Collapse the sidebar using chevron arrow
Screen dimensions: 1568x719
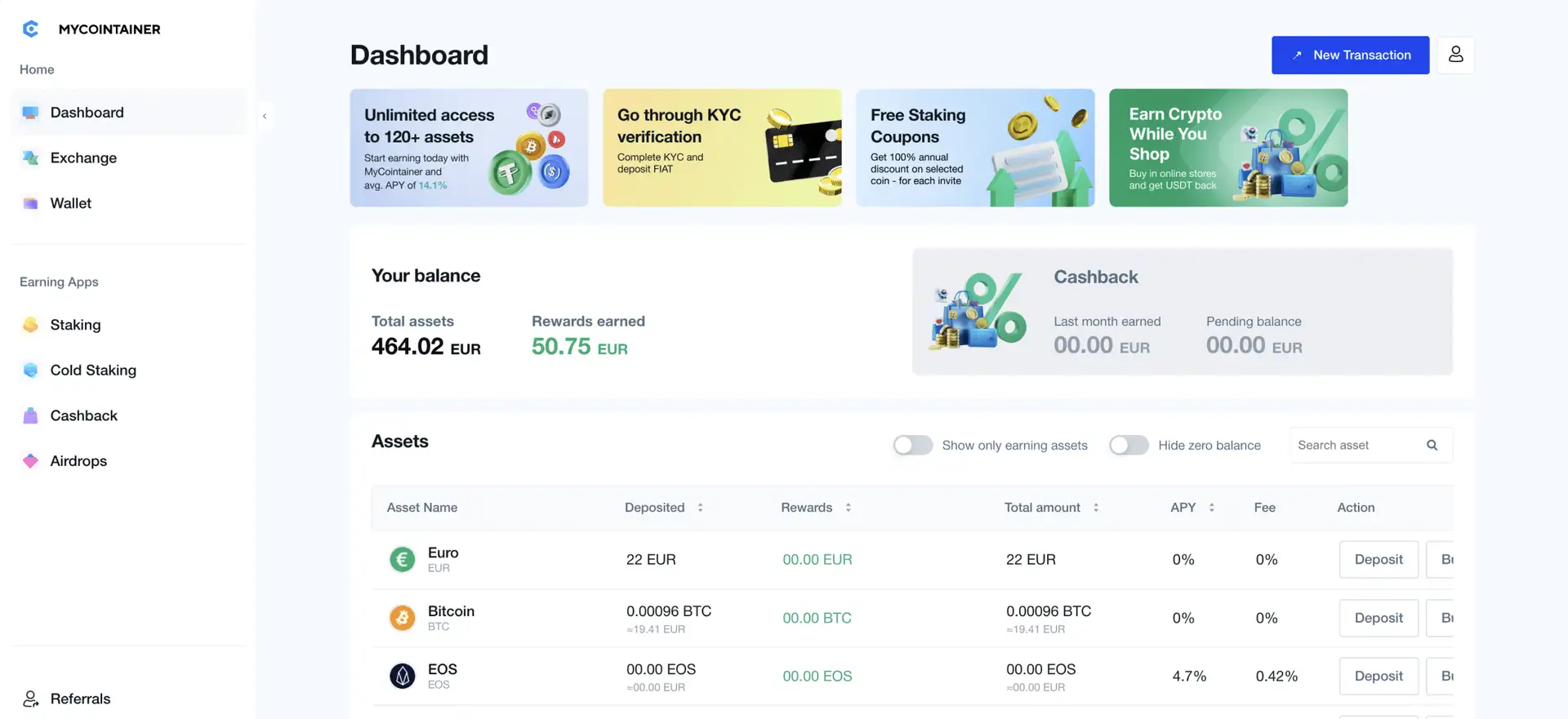point(265,117)
